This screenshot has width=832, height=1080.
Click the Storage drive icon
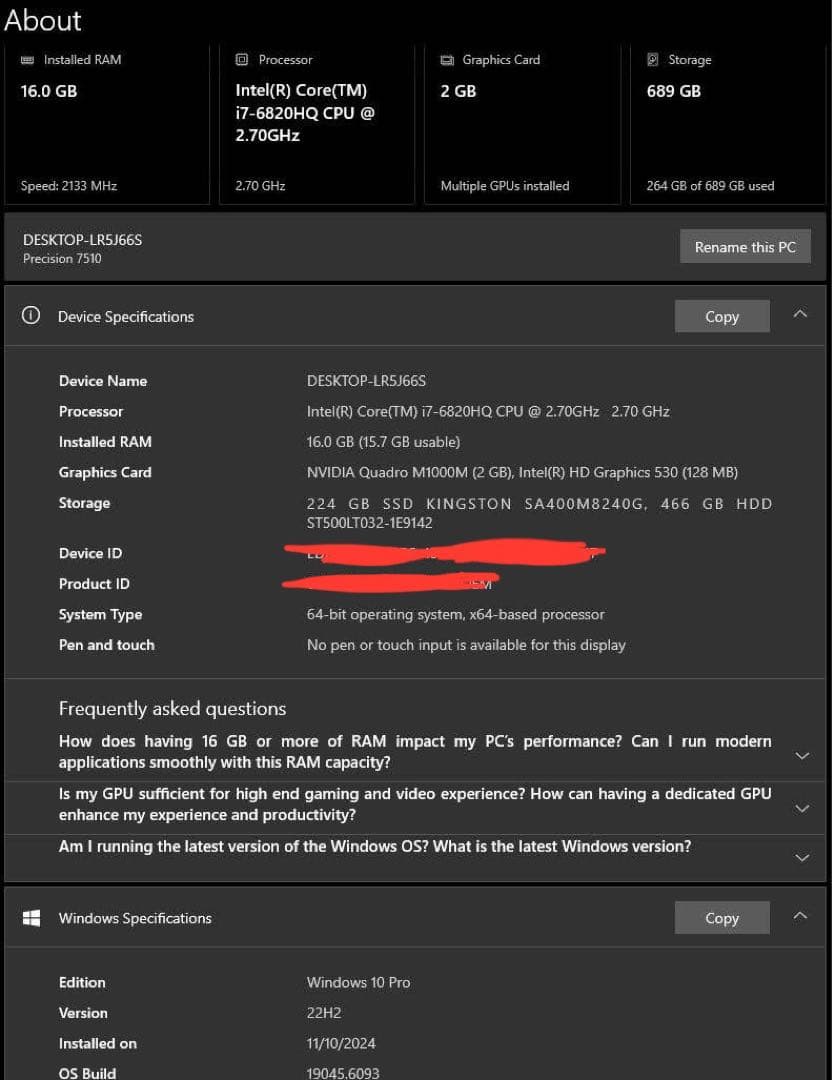coord(652,59)
